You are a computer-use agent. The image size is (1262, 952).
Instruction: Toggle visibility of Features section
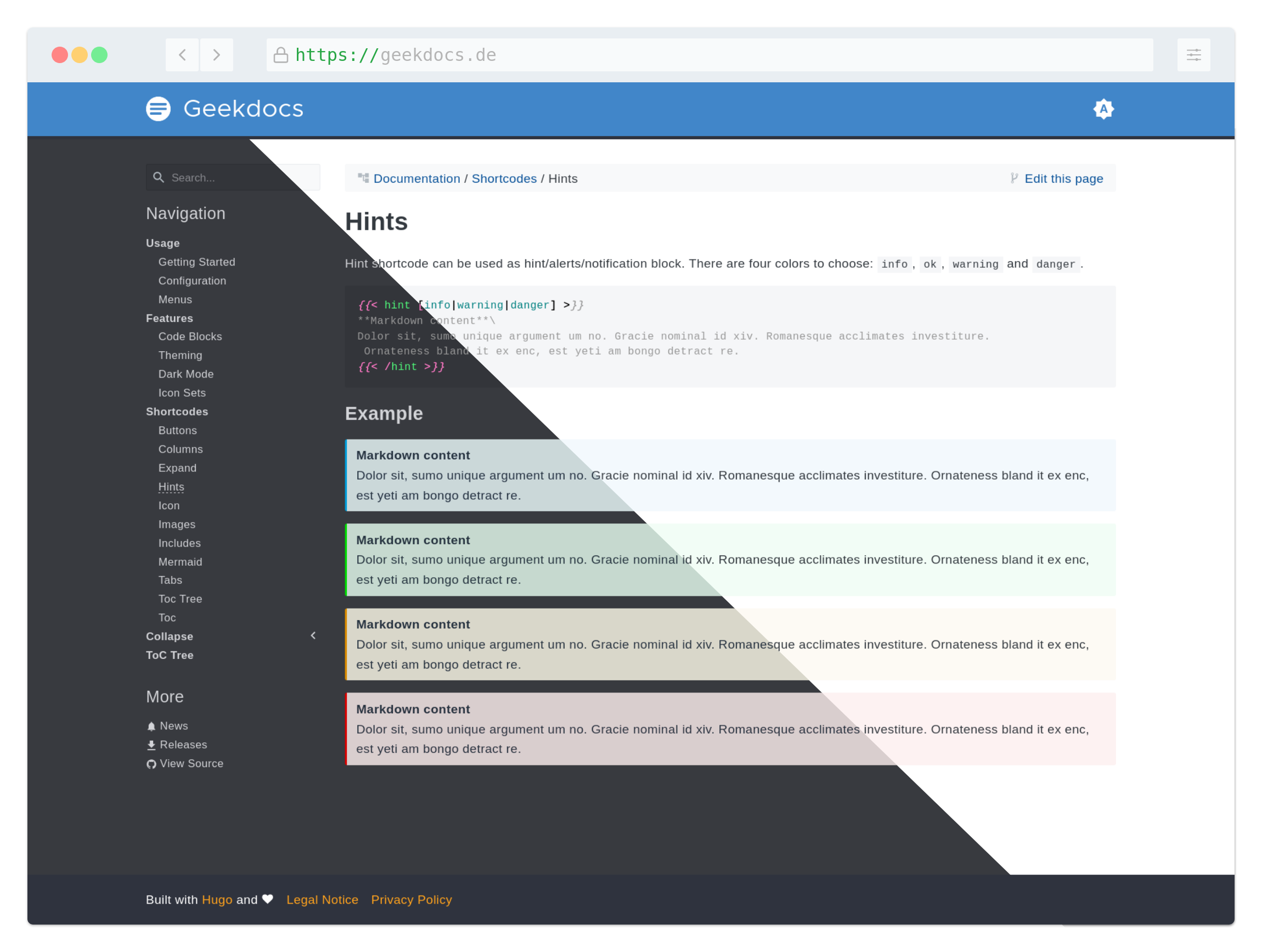coord(168,318)
